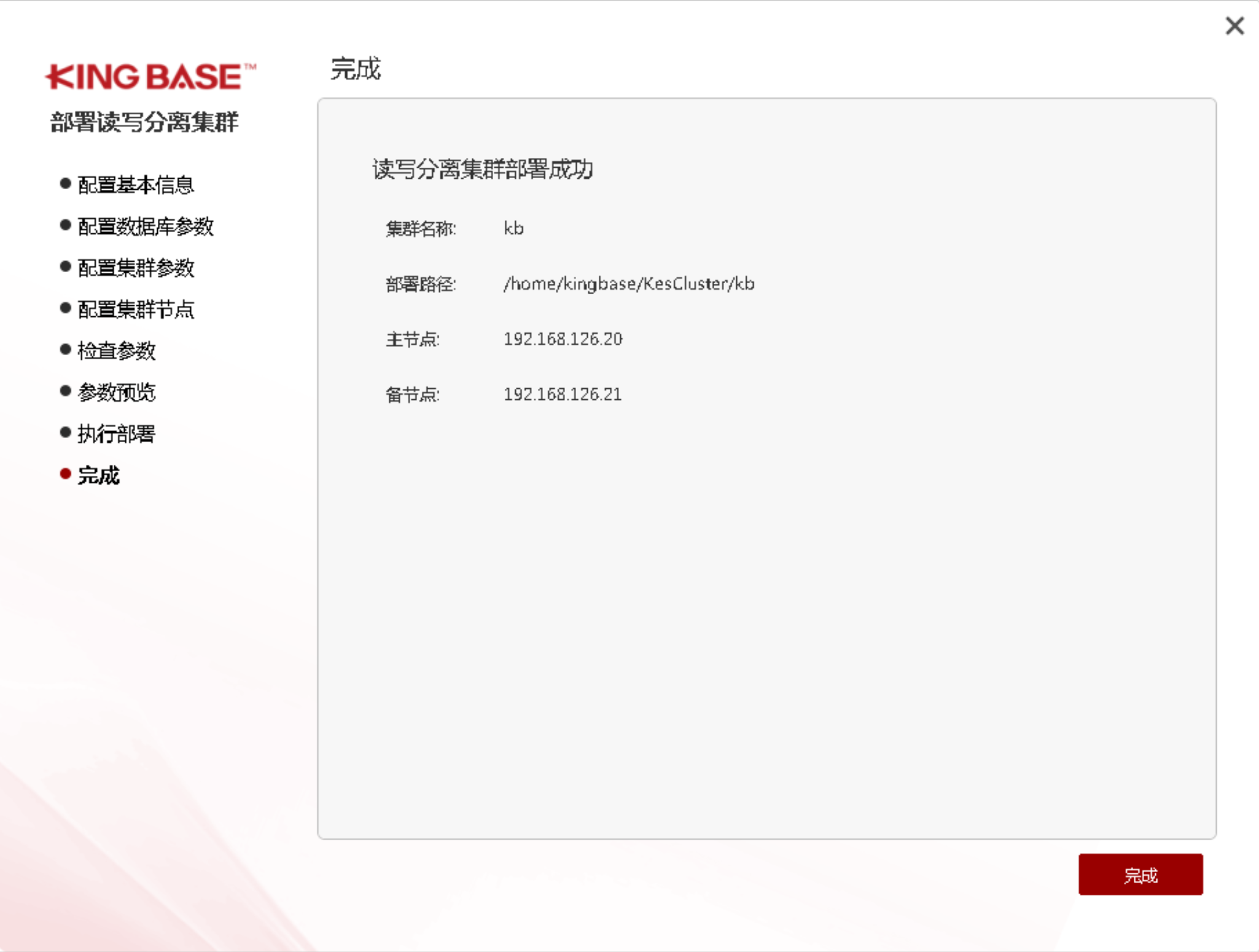The height and width of the screenshot is (952, 1259).
Task: Select the 执行部署 step
Action: [117, 434]
